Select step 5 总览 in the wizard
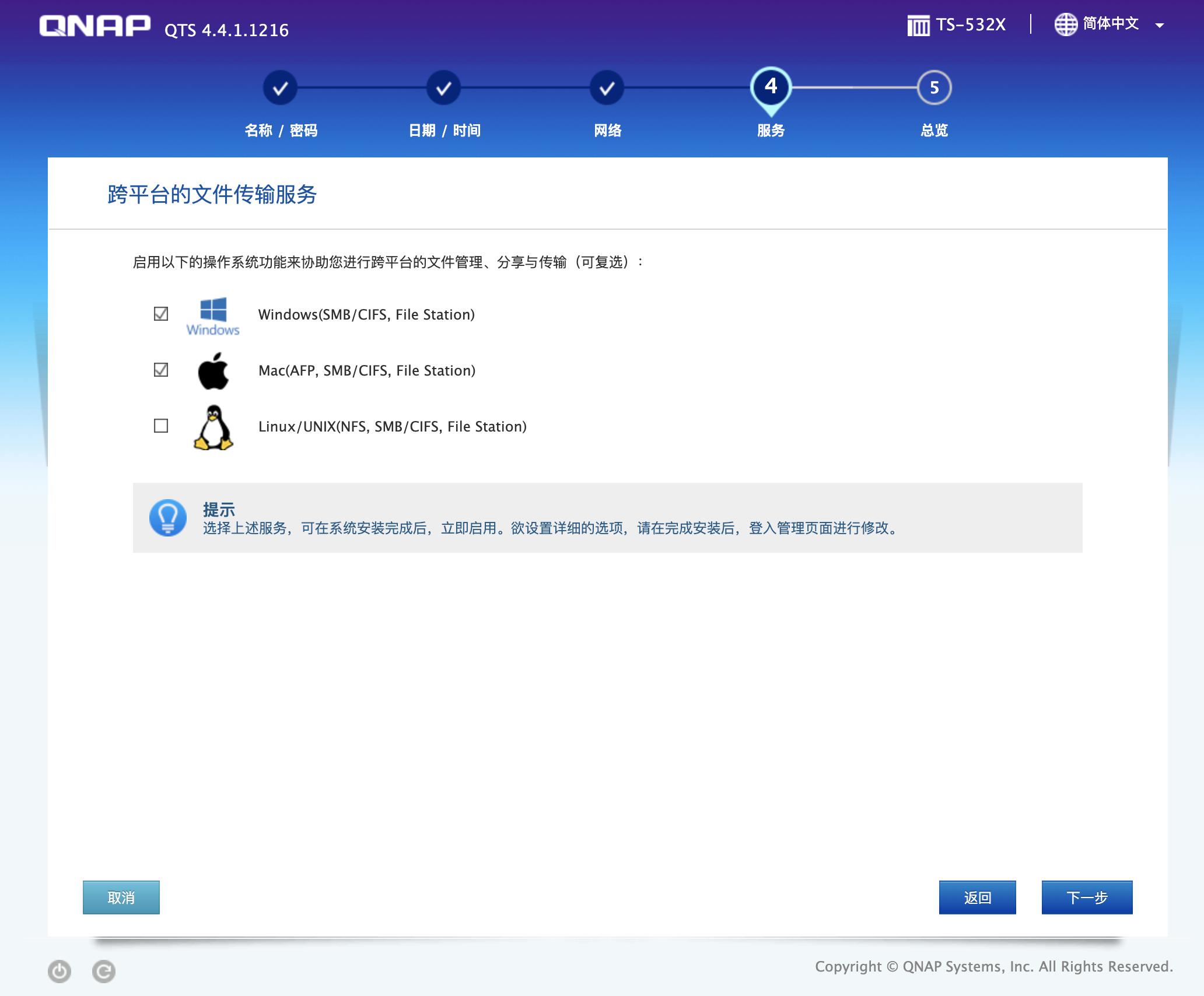Viewport: 1204px width, 996px height. [x=933, y=89]
